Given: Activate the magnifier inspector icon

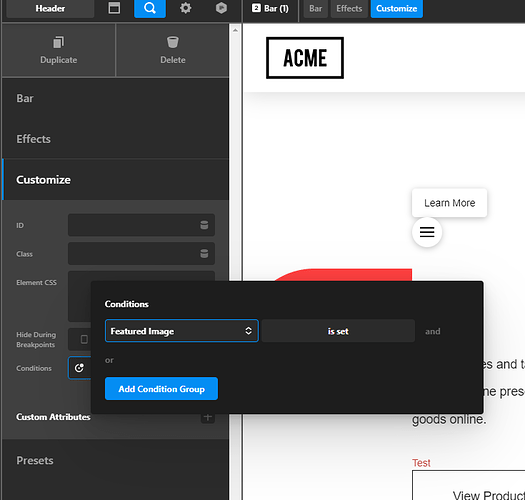Looking at the screenshot, I should [x=150, y=8].
